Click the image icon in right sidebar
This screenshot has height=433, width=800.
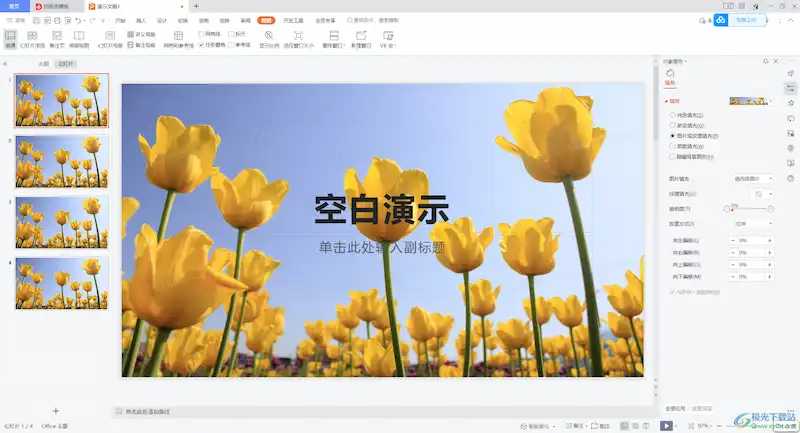pyautogui.click(x=790, y=133)
